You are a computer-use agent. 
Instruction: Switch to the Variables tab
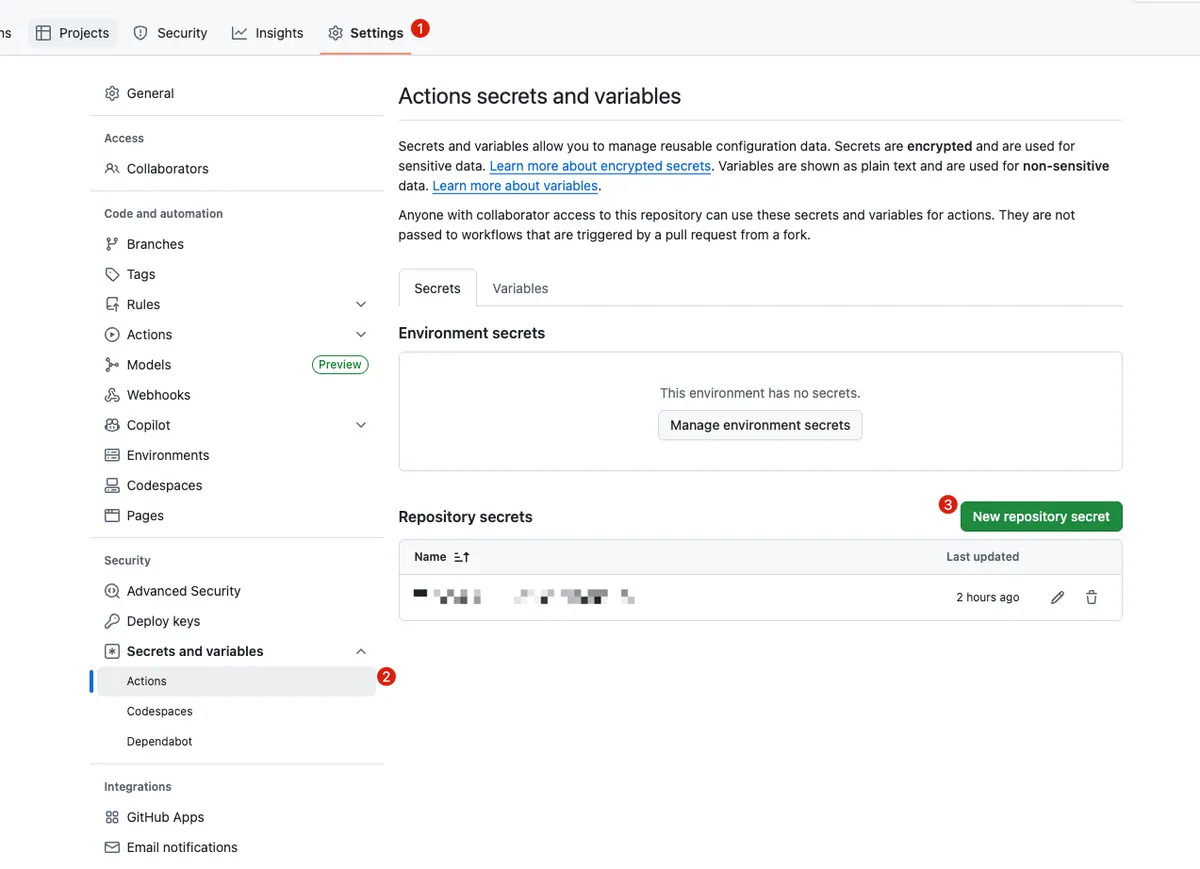tap(520, 288)
